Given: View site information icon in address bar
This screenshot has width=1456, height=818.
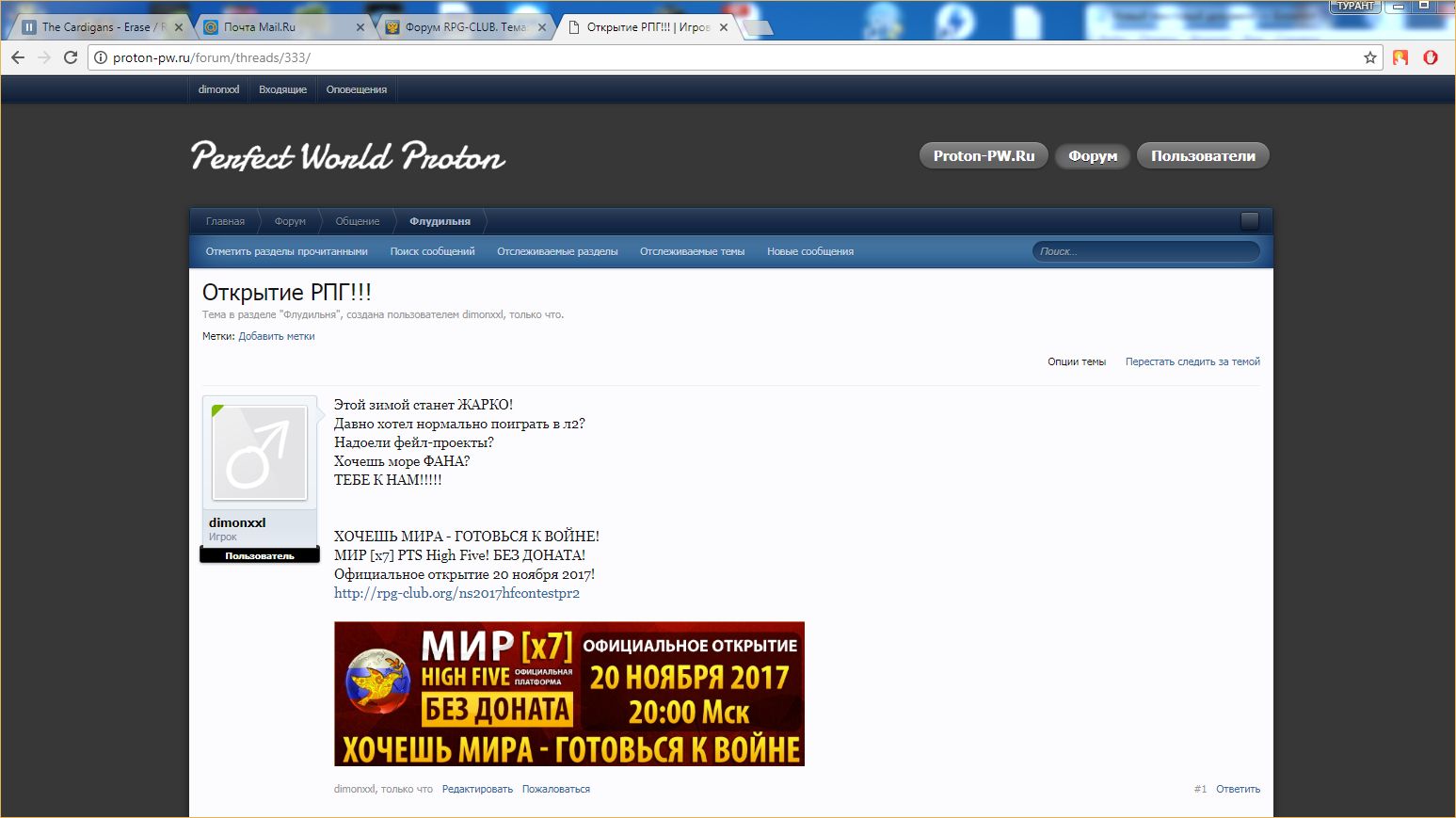Looking at the screenshot, I should click(x=101, y=57).
